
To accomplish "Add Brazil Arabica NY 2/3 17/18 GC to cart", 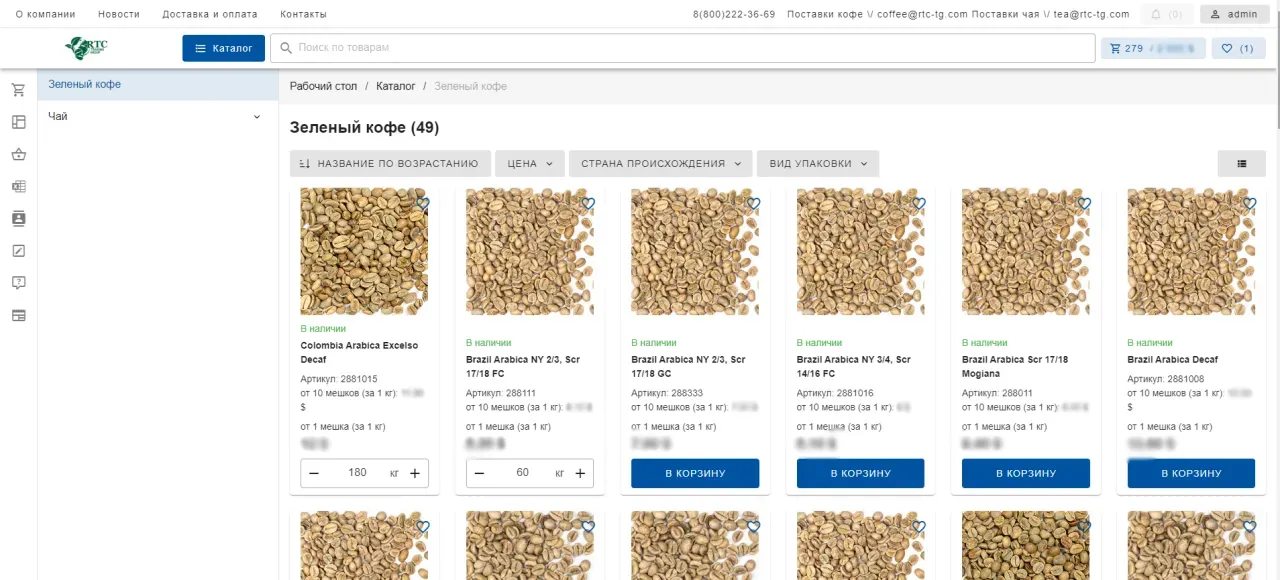I will click(695, 474).
